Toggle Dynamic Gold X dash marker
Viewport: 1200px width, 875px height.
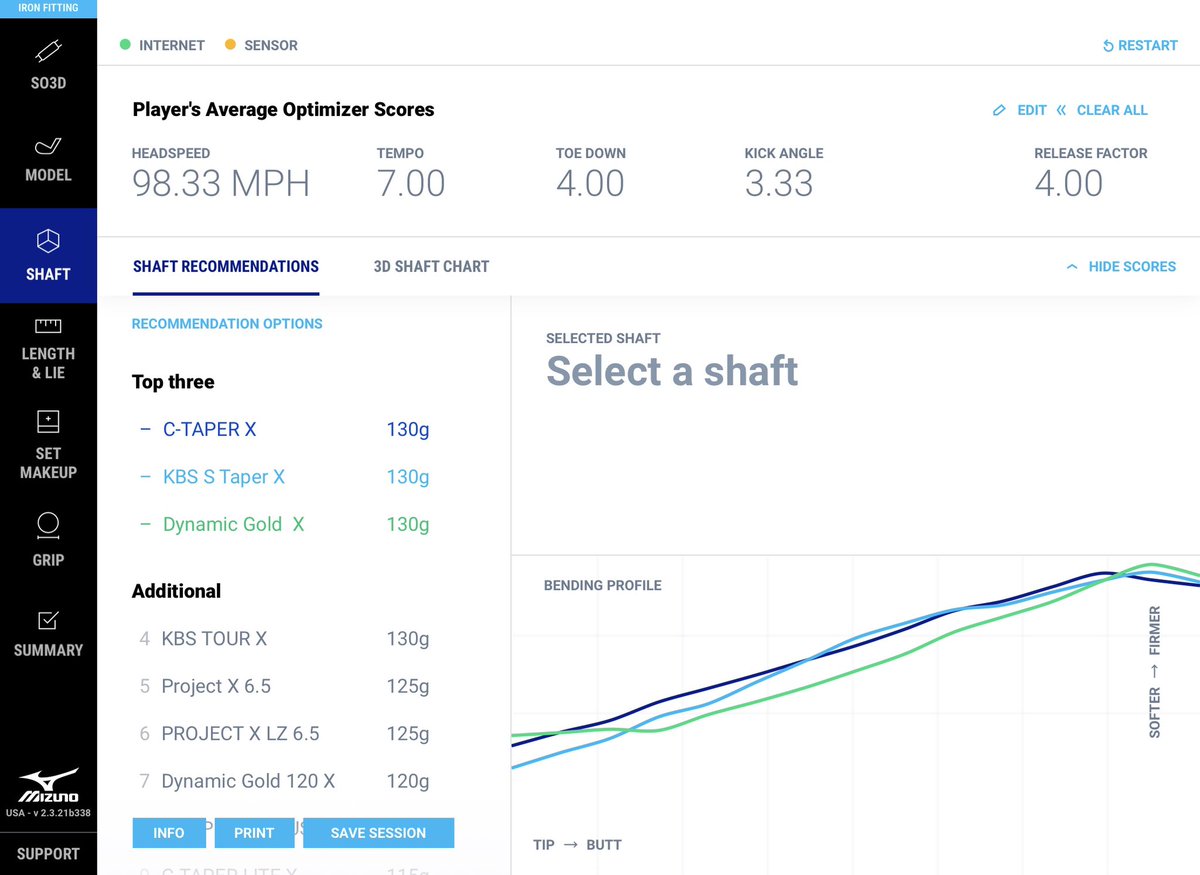(145, 524)
